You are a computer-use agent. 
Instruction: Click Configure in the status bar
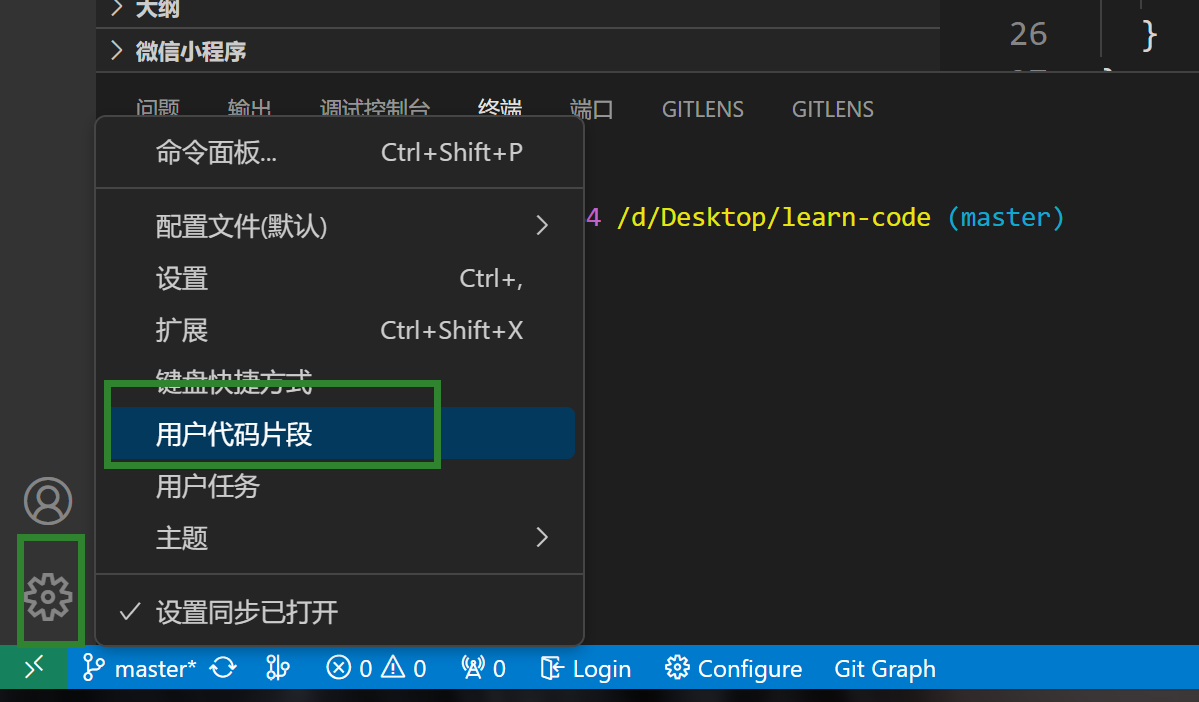coord(733,668)
